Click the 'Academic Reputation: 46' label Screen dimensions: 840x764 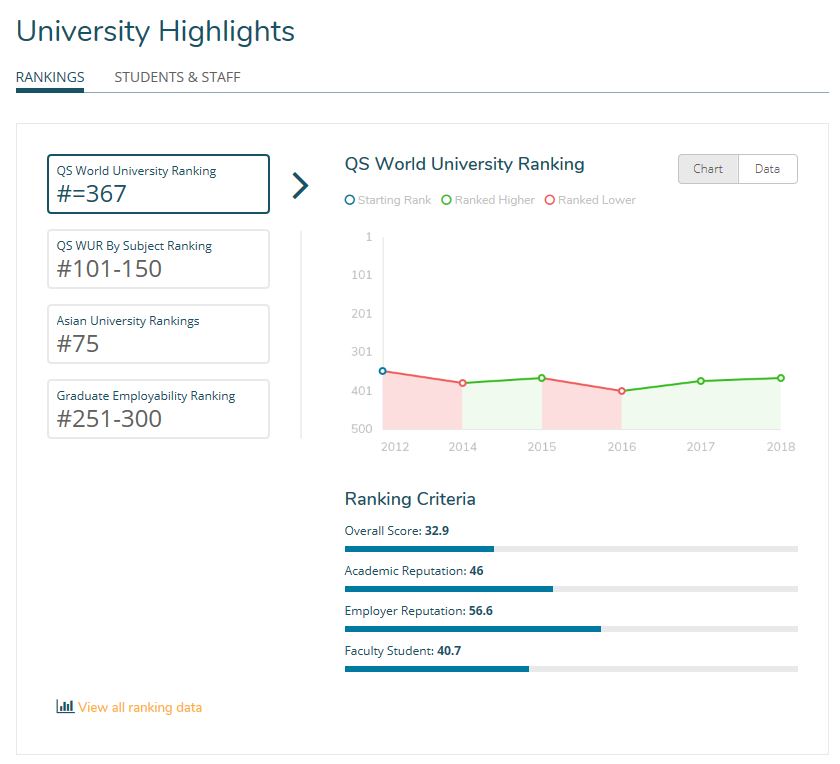click(x=414, y=571)
